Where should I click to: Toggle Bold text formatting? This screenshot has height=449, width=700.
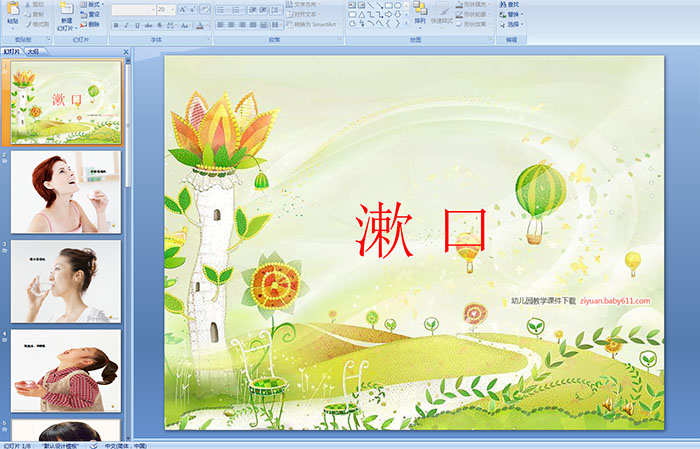[115, 24]
